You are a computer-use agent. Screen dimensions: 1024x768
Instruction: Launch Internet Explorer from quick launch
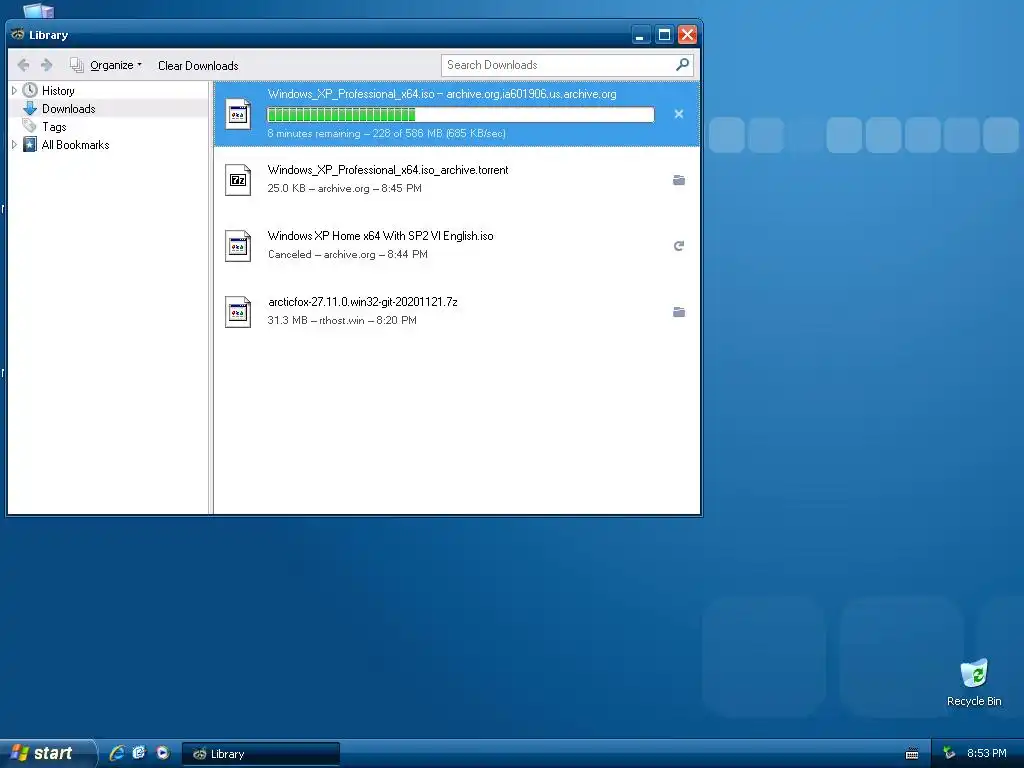[117, 753]
